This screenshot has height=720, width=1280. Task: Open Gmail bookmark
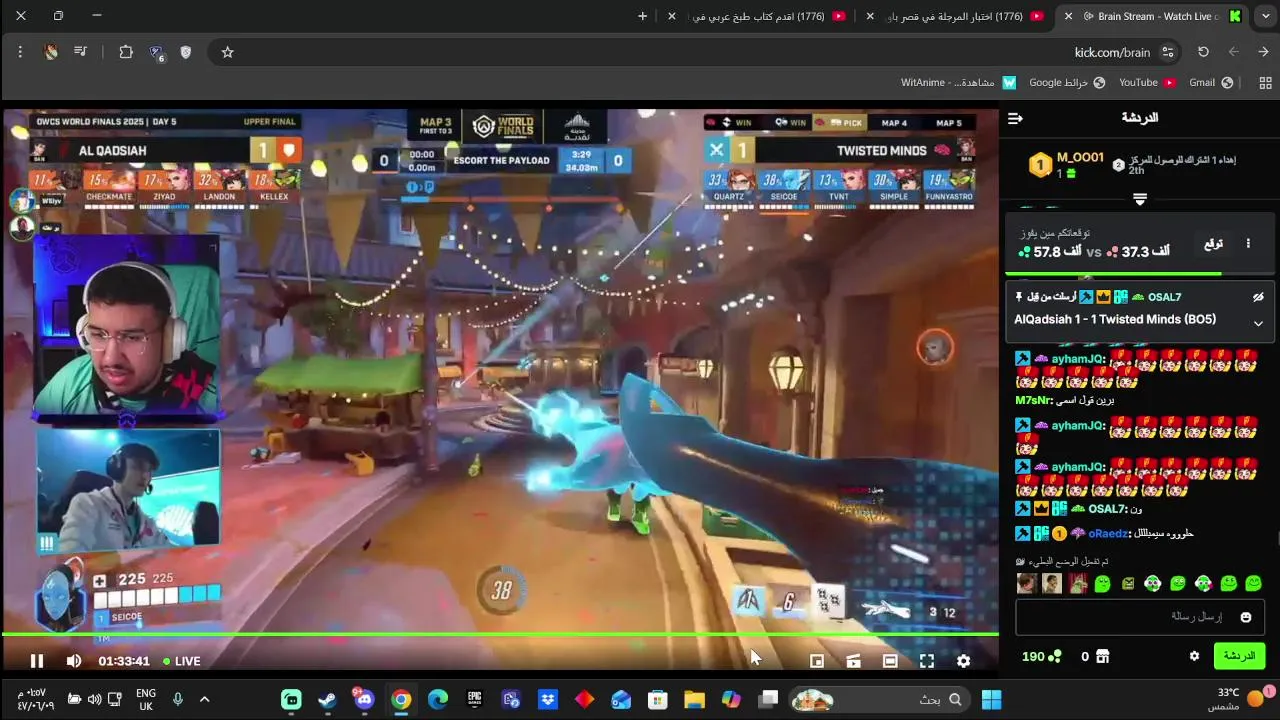coord(1211,83)
